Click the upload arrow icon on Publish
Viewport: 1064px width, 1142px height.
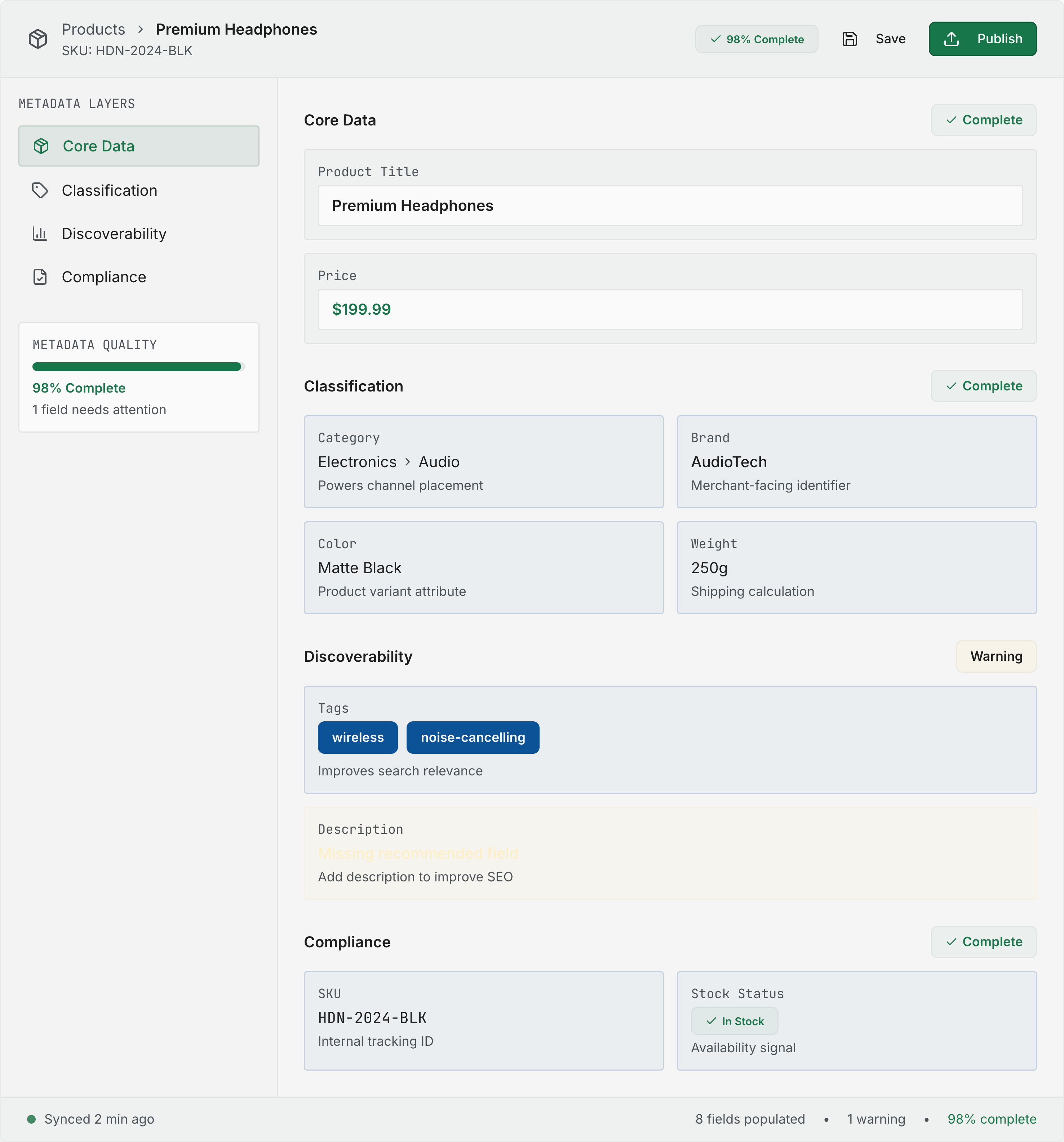(x=951, y=39)
